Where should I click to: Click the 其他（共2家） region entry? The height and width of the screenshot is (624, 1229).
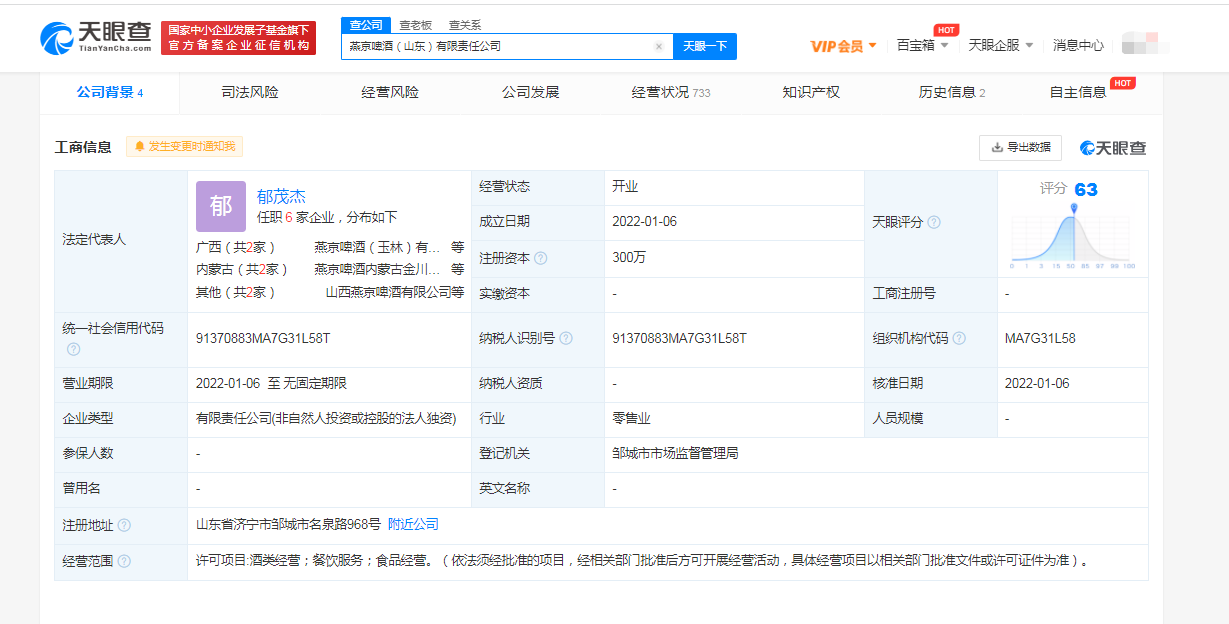[x=236, y=292]
